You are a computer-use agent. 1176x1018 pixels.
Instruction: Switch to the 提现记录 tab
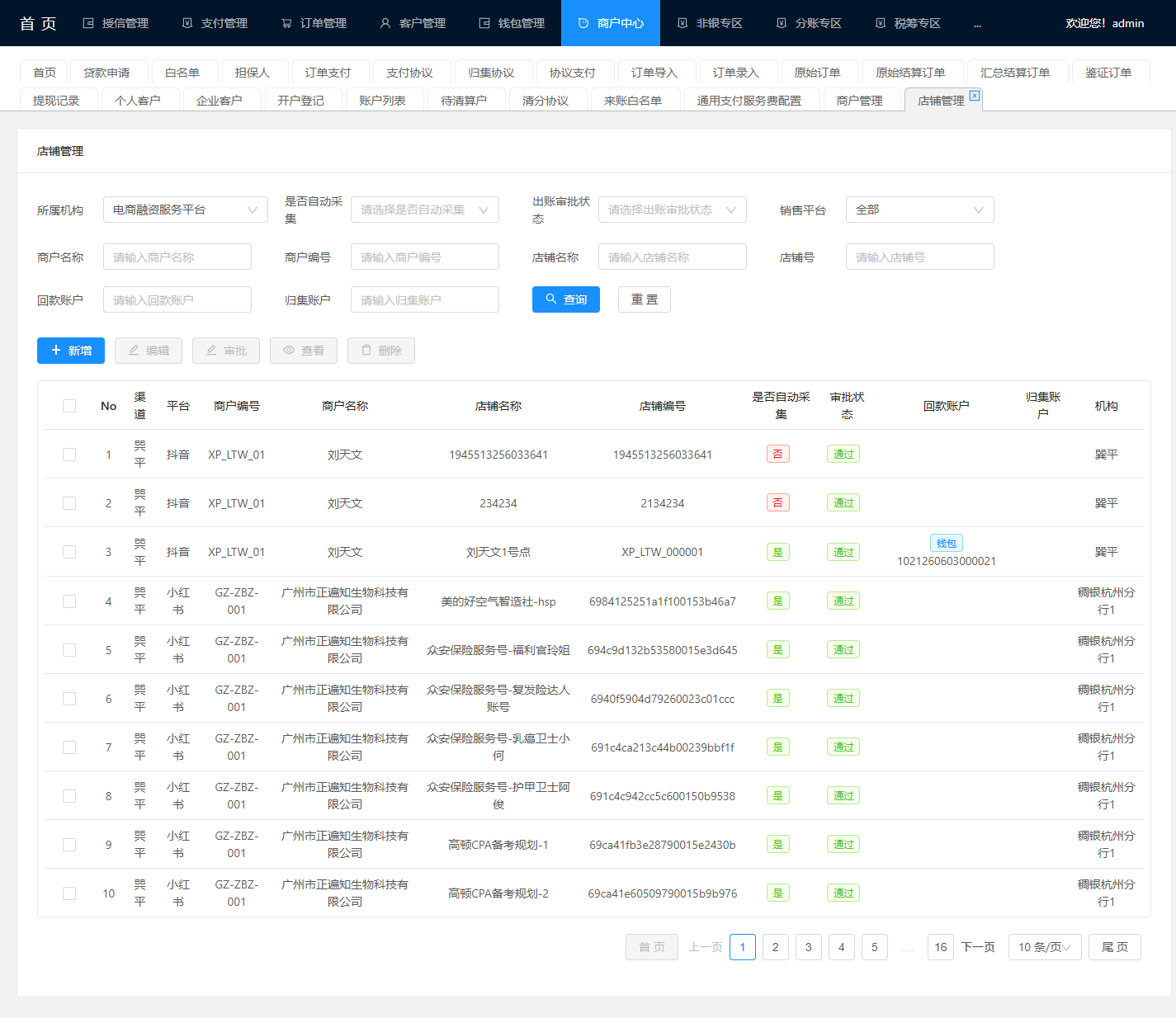tap(56, 101)
